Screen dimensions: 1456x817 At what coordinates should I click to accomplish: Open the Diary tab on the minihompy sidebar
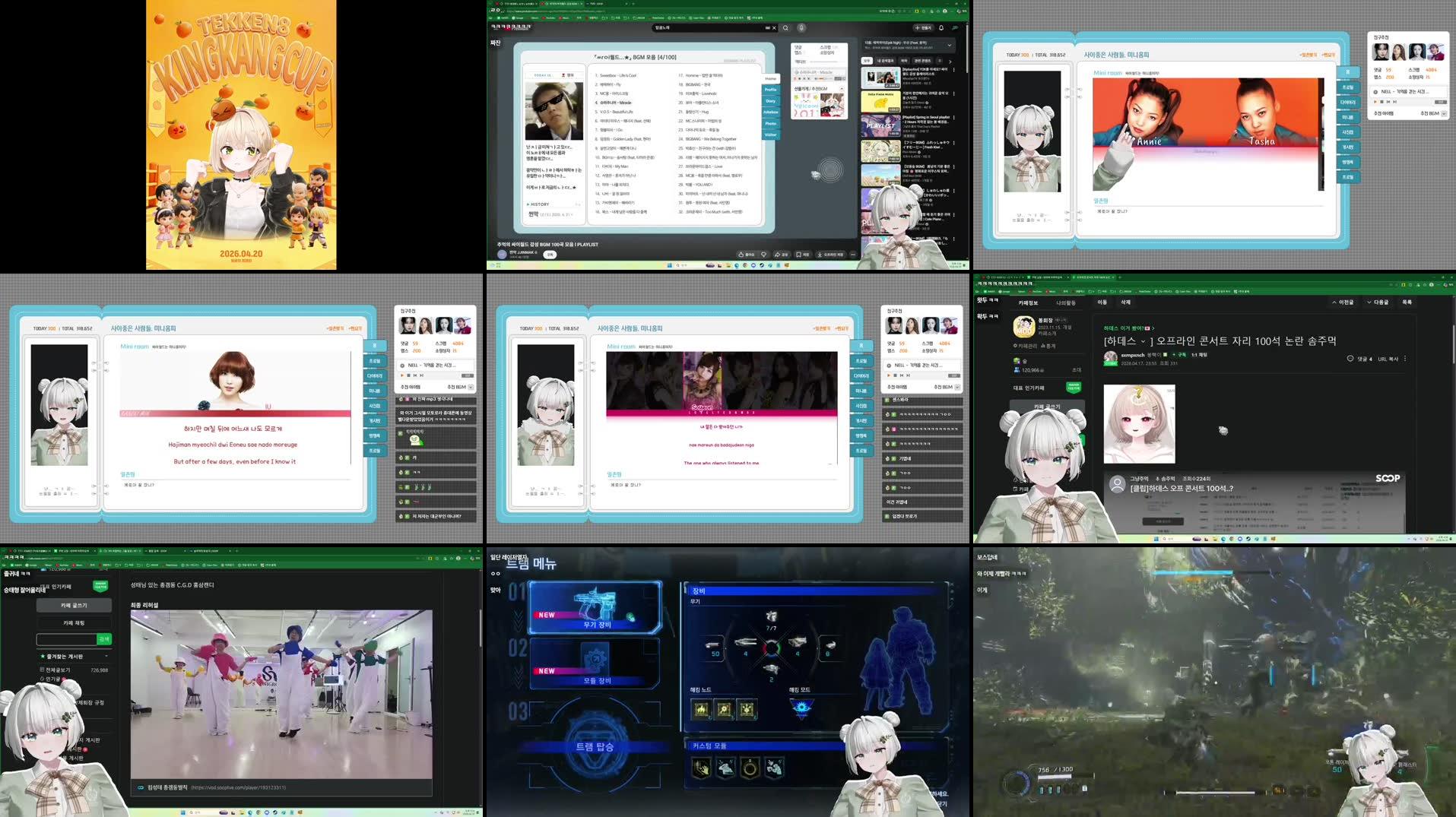(770, 100)
